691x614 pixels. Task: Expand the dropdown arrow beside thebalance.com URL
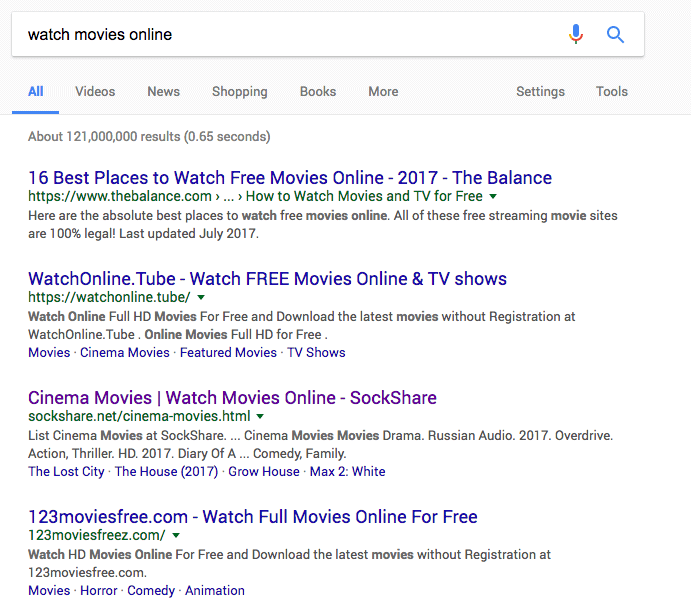pyautogui.click(x=493, y=197)
